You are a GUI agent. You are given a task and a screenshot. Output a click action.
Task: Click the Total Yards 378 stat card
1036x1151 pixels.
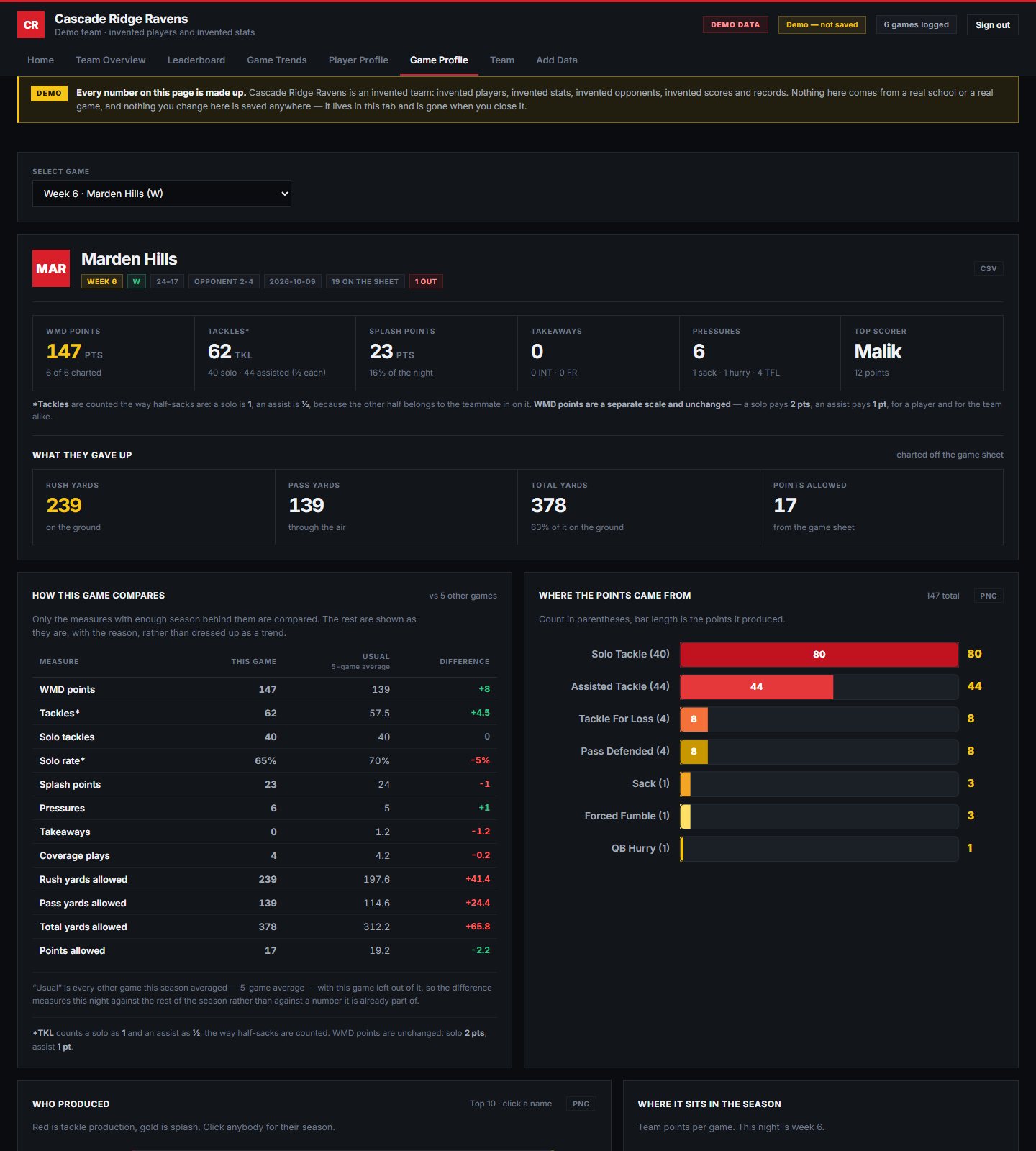[639, 507]
